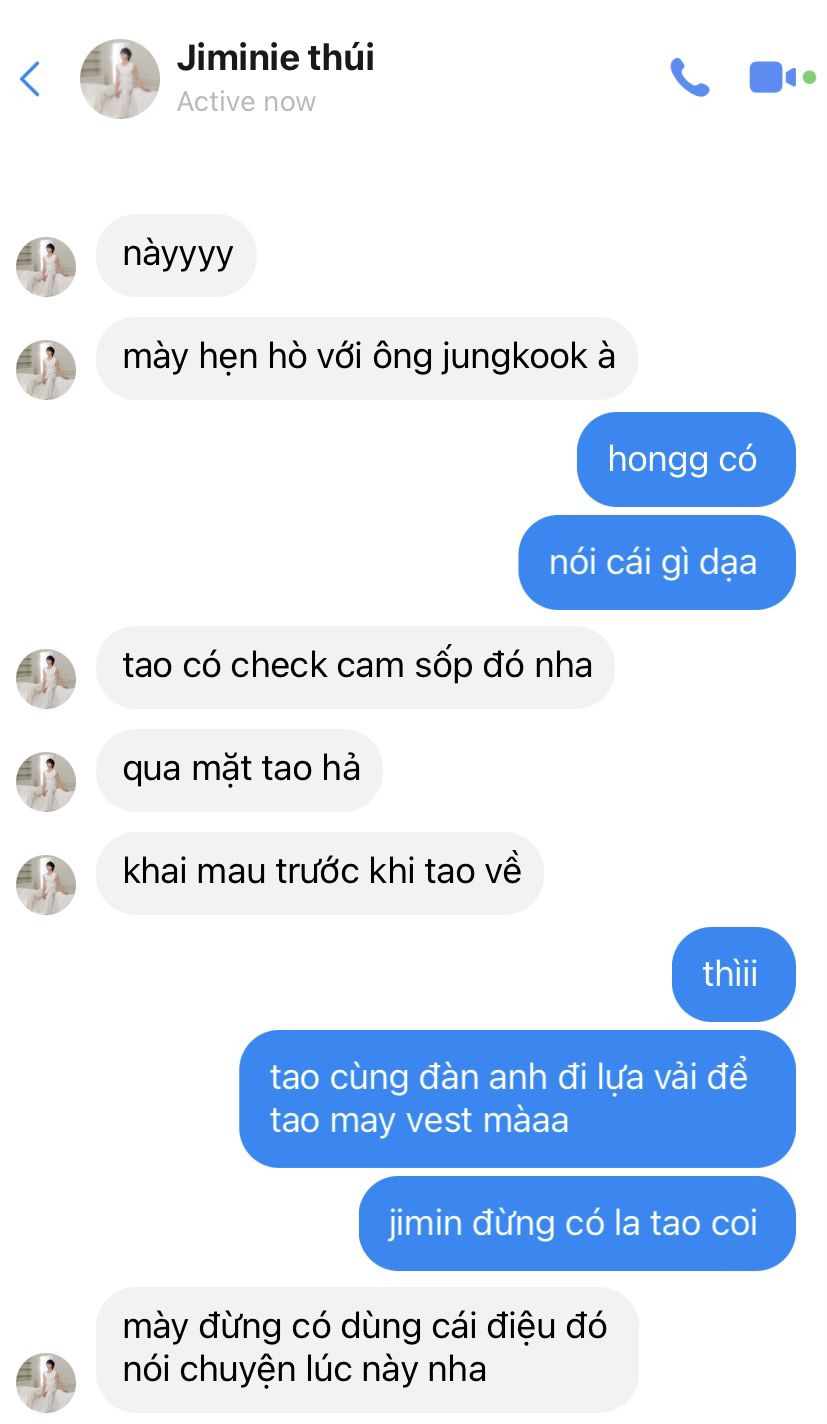The width and height of the screenshot is (827, 1424).
Task: Select the 'mày hẹn hò với ông jungkook à' bubble
Action: [367, 358]
